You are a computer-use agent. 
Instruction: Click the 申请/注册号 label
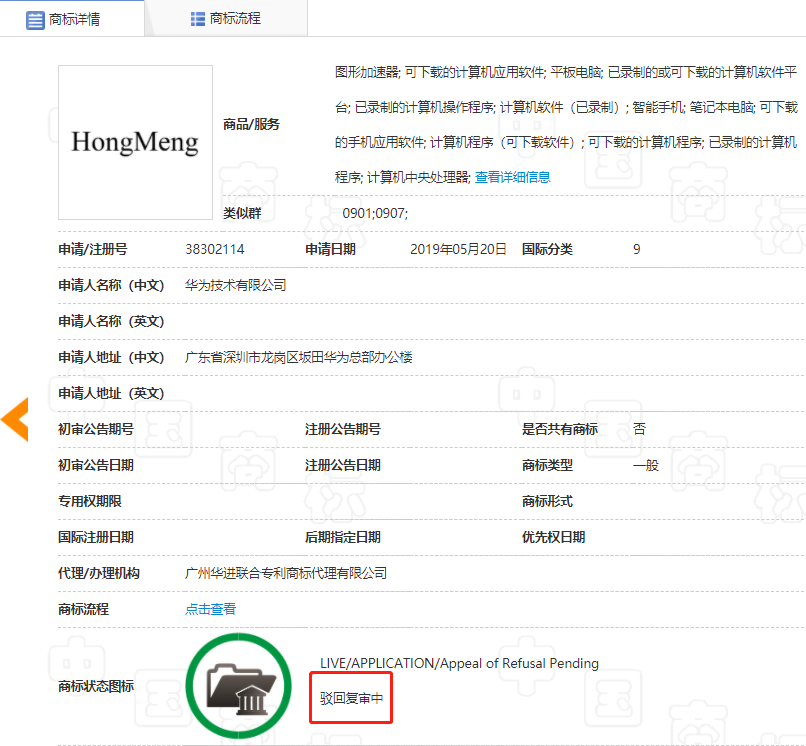coord(93,249)
